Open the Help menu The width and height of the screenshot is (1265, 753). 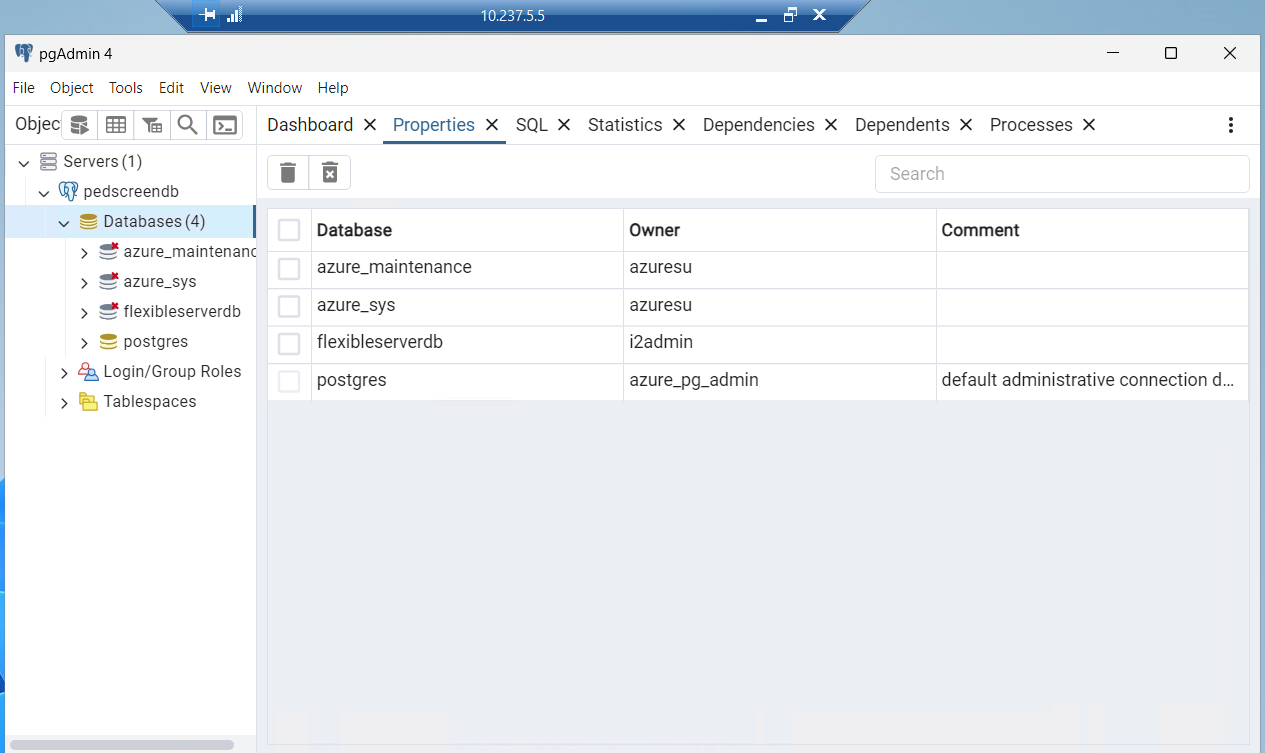tap(333, 88)
